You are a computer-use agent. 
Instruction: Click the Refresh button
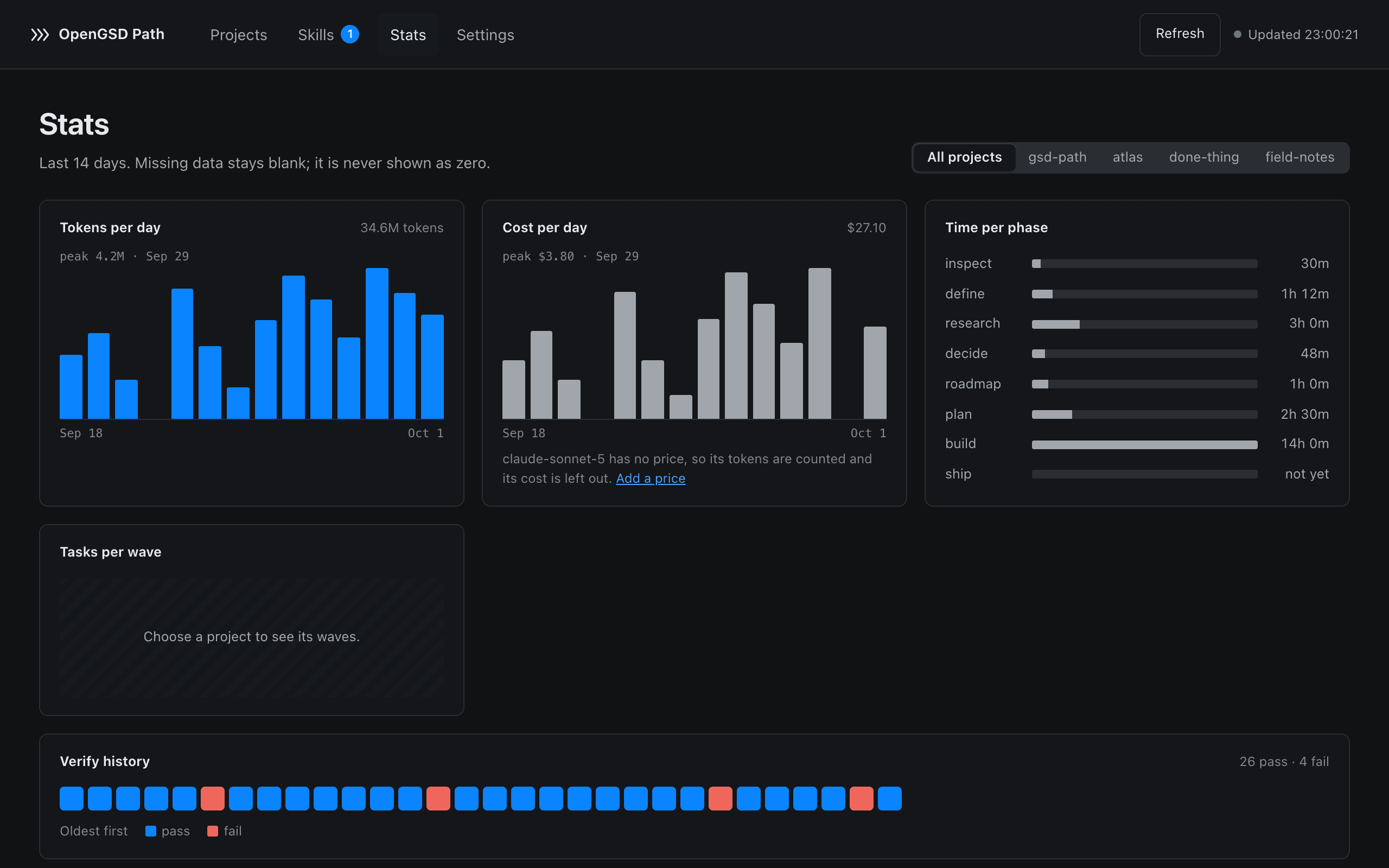coord(1180,34)
